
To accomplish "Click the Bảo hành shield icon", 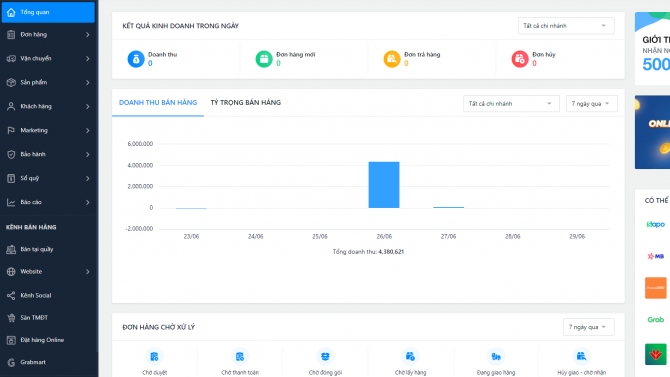I will pos(11,154).
